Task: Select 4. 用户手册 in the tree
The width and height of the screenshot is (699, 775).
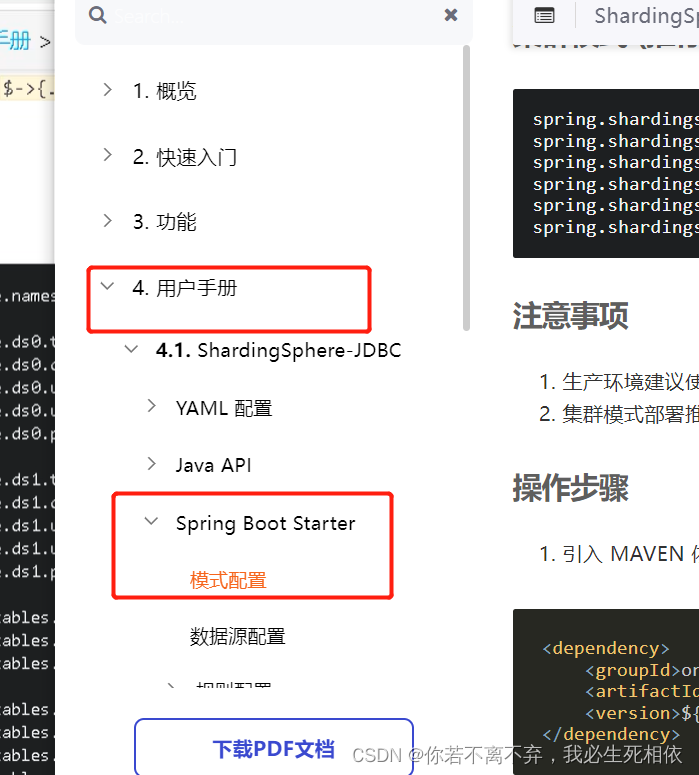Action: click(185, 288)
